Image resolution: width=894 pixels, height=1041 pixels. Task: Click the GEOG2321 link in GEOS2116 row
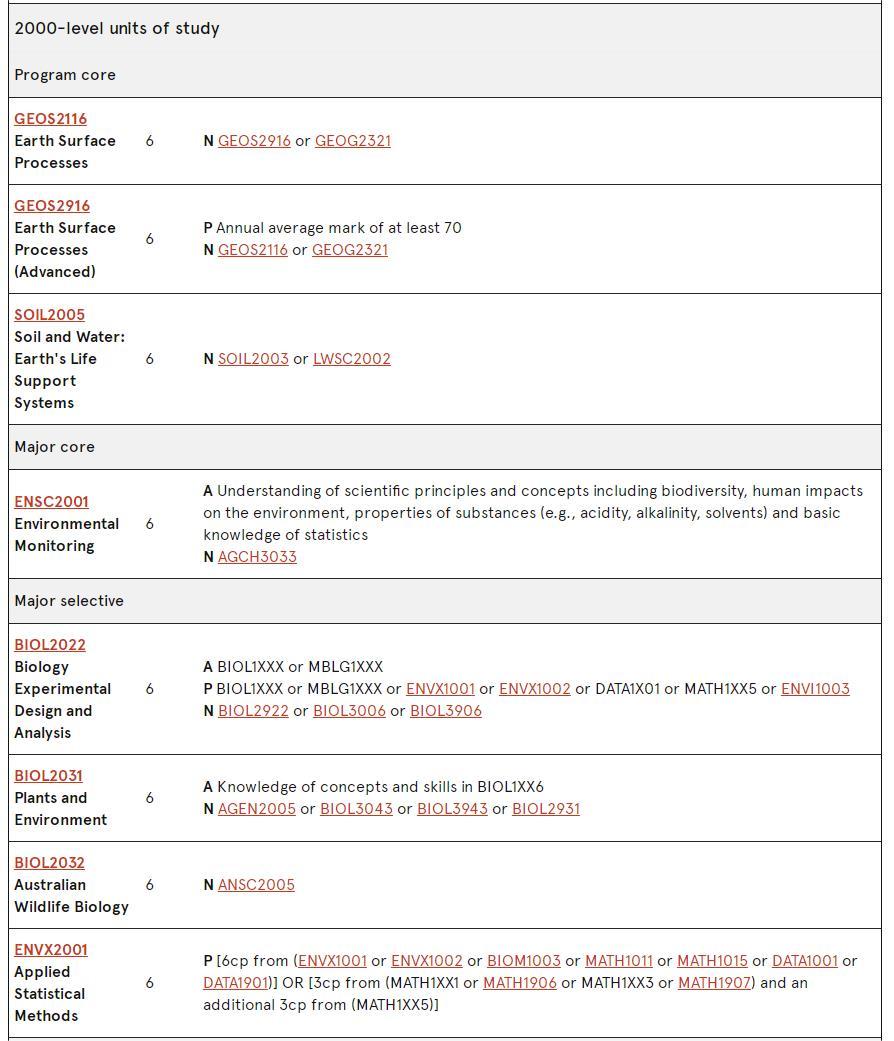click(353, 141)
